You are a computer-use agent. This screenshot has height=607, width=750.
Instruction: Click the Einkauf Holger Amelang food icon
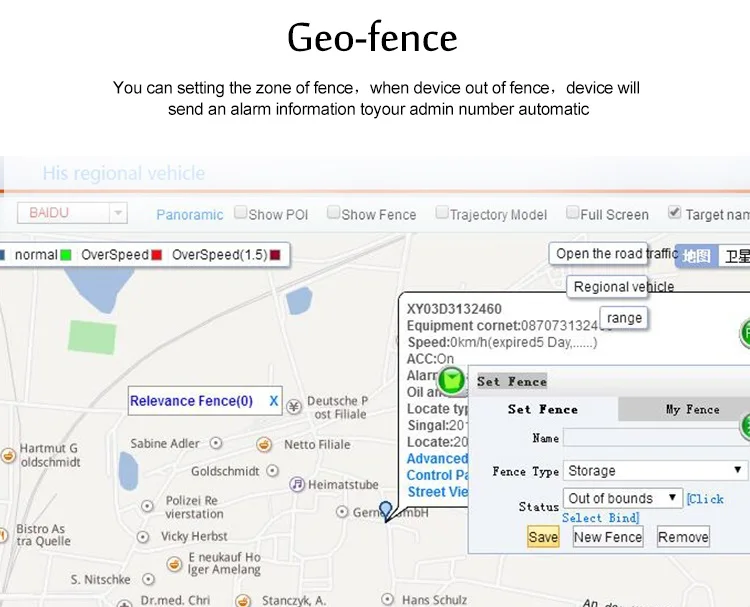coord(174,564)
